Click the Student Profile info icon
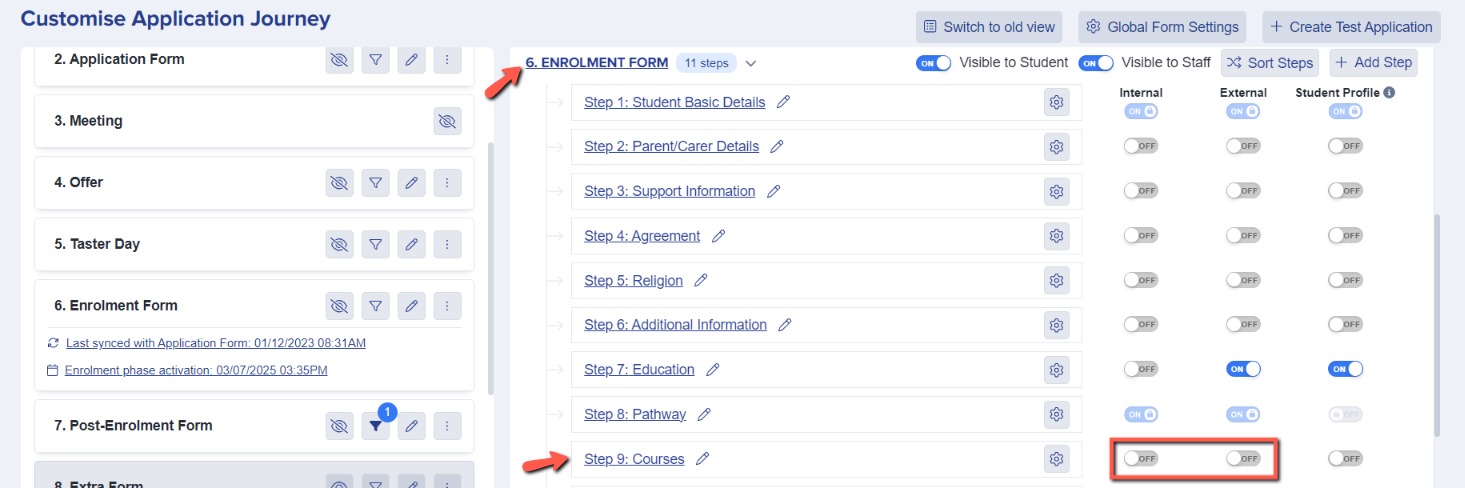The width and height of the screenshot is (1465, 488). click(x=1389, y=93)
